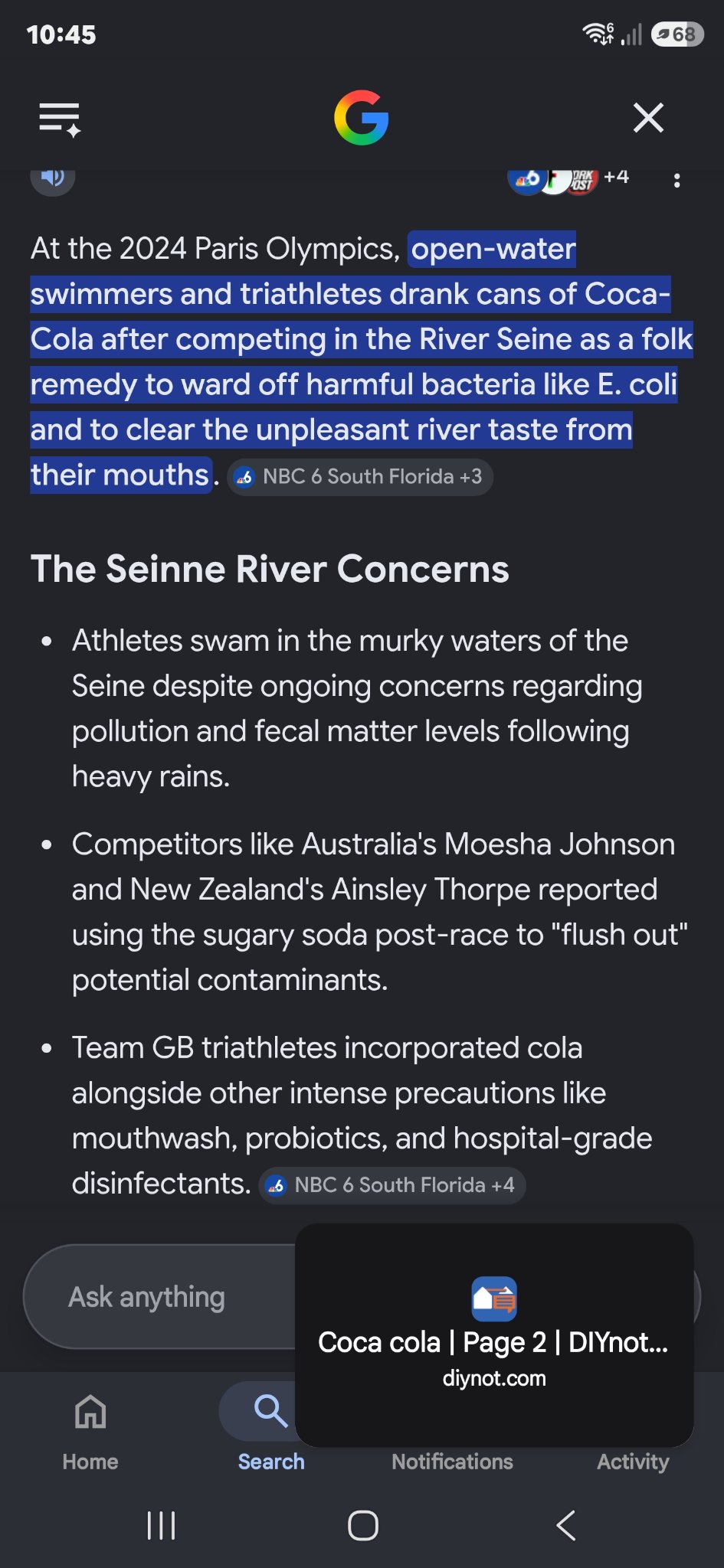The width and height of the screenshot is (724, 1568).
Task: Go to the Home tab
Action: 90,1430
